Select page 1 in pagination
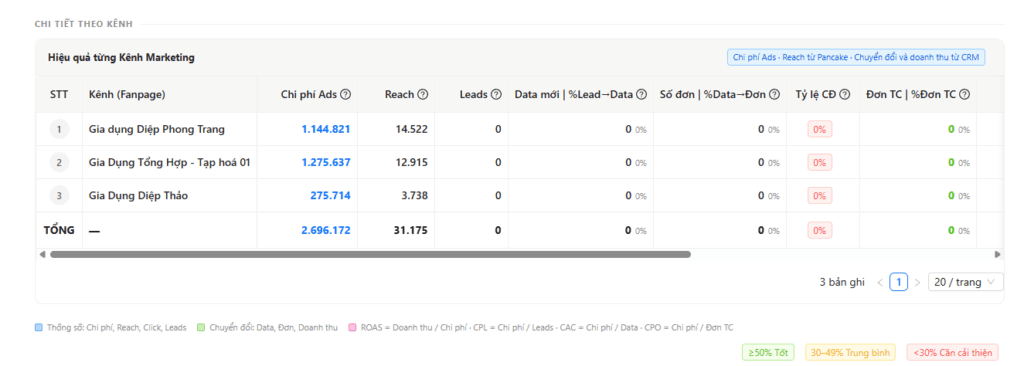 (x=899, y=282)
